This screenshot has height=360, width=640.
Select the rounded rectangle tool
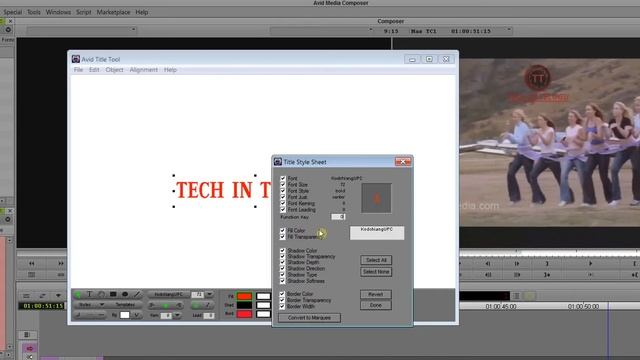tap(101, 294)
